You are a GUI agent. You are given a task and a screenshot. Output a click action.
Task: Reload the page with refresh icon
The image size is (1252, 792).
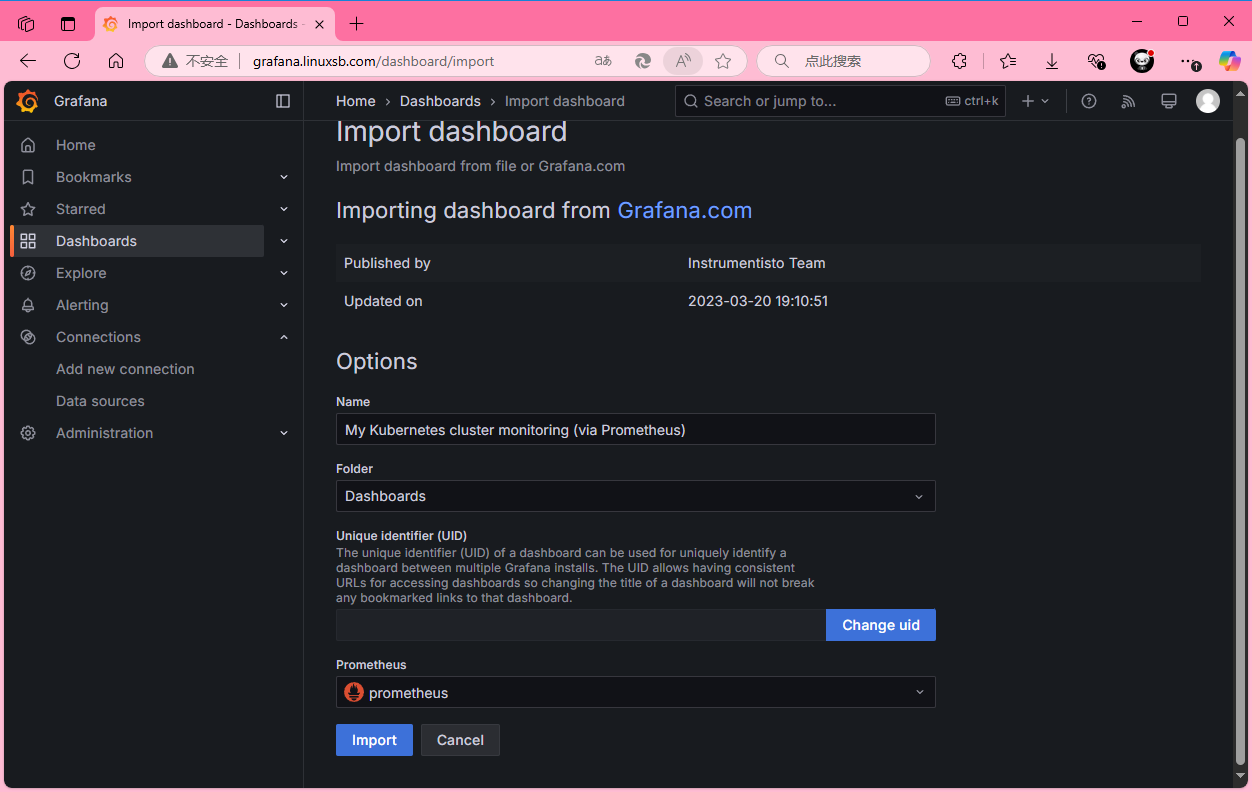point(72,61)
